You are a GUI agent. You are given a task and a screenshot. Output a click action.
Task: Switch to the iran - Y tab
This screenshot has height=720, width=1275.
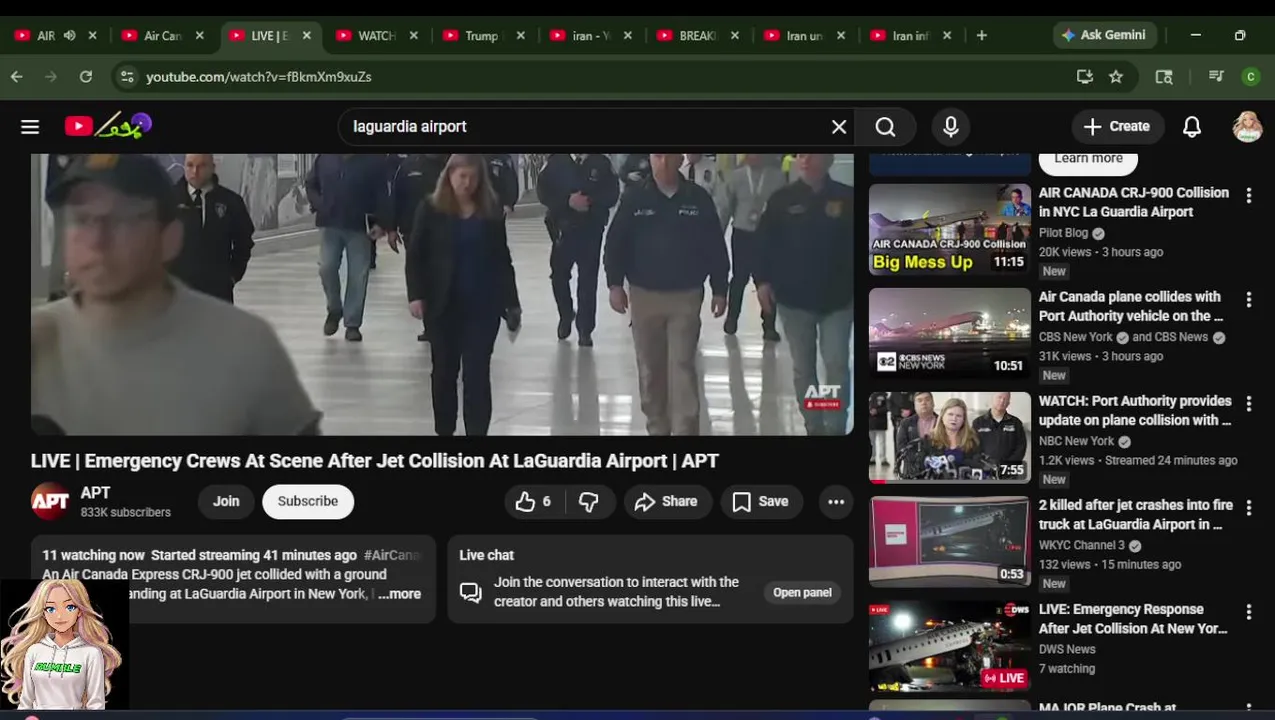coord(590,36)
